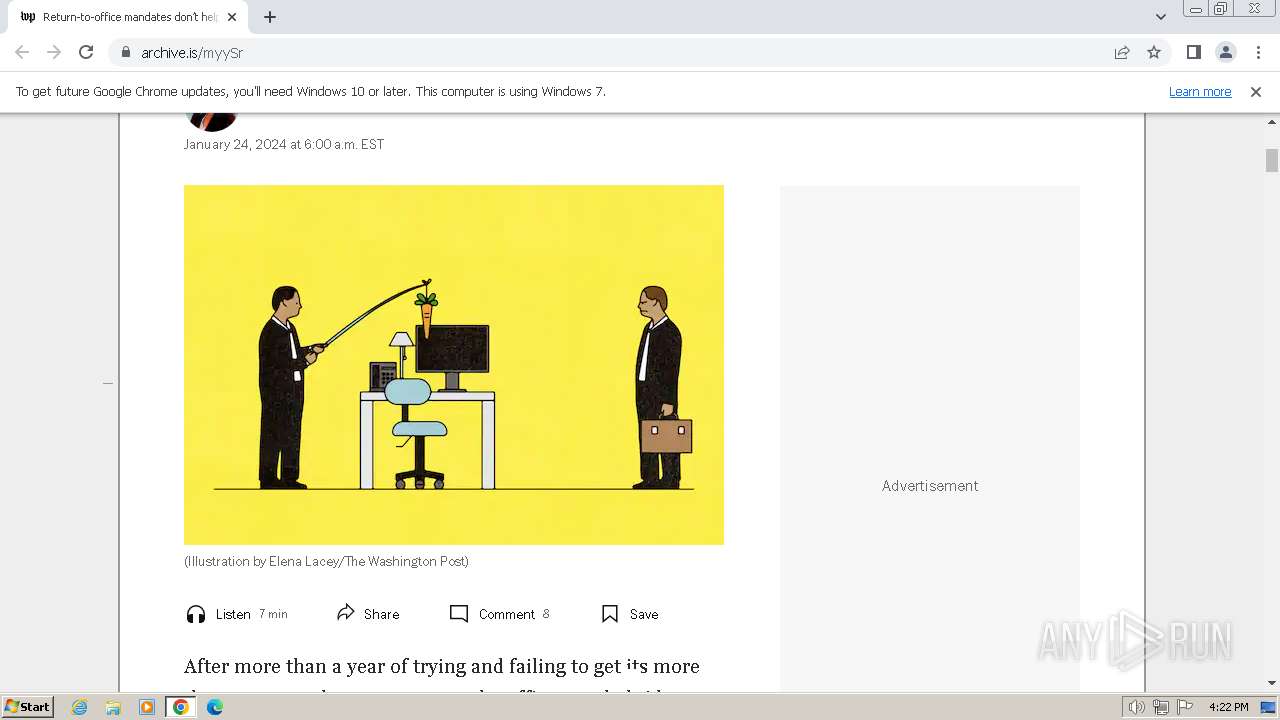Reload the page with the refresh icon
The height and width of the screenshot is (720, 1280).
point(86,52)
